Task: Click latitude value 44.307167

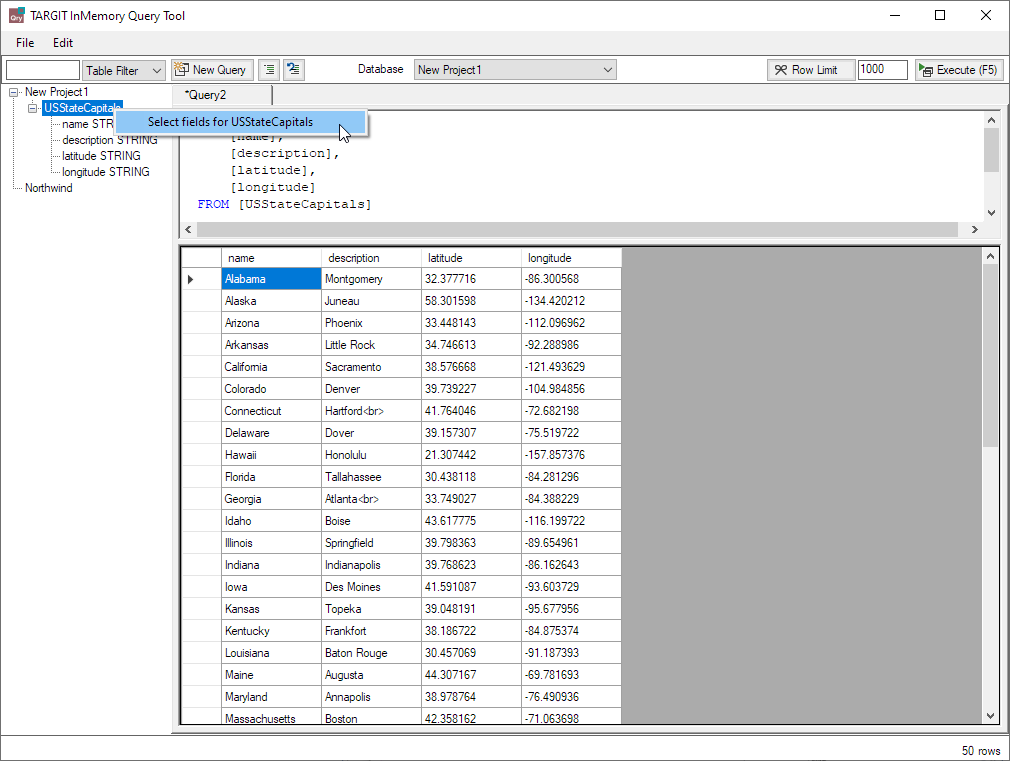Action: pyautogui.click(x=471, y=675)
